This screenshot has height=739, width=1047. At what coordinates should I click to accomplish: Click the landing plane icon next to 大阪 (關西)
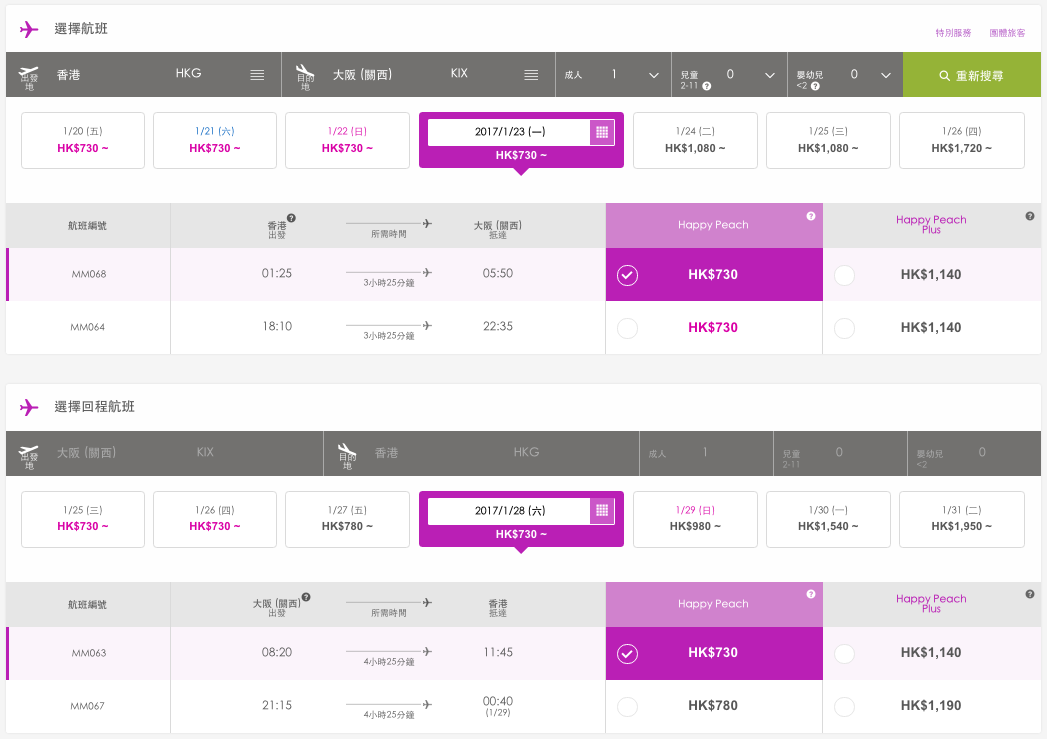pyautogui.click(x=305, y=71)
